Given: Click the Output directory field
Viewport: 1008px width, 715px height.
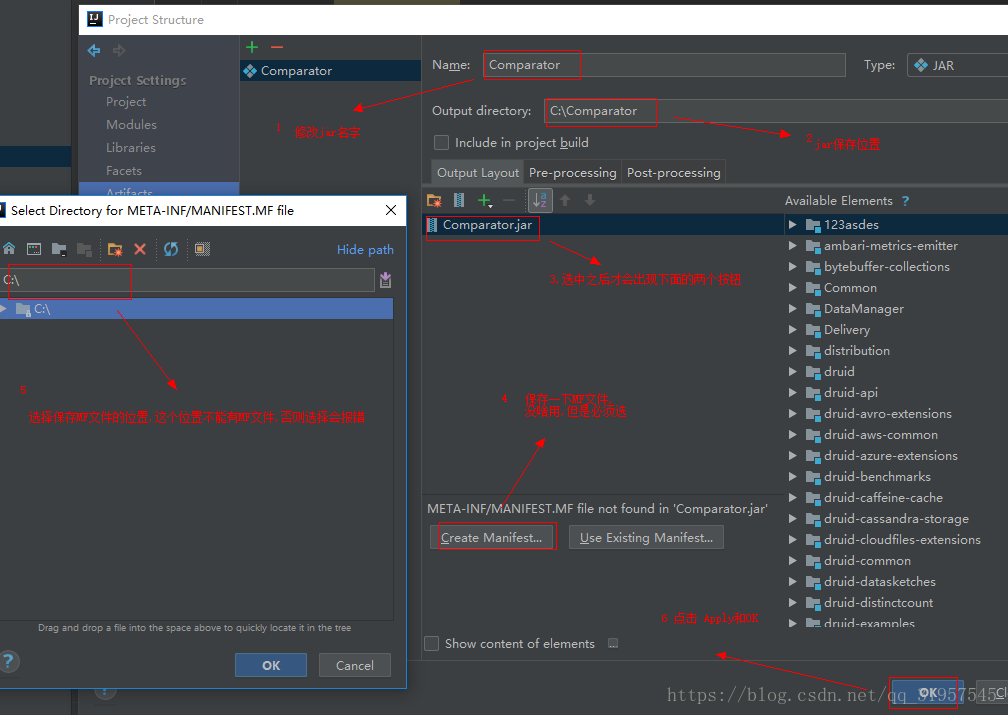Looking at the screenshot, I should coord(776,111).
